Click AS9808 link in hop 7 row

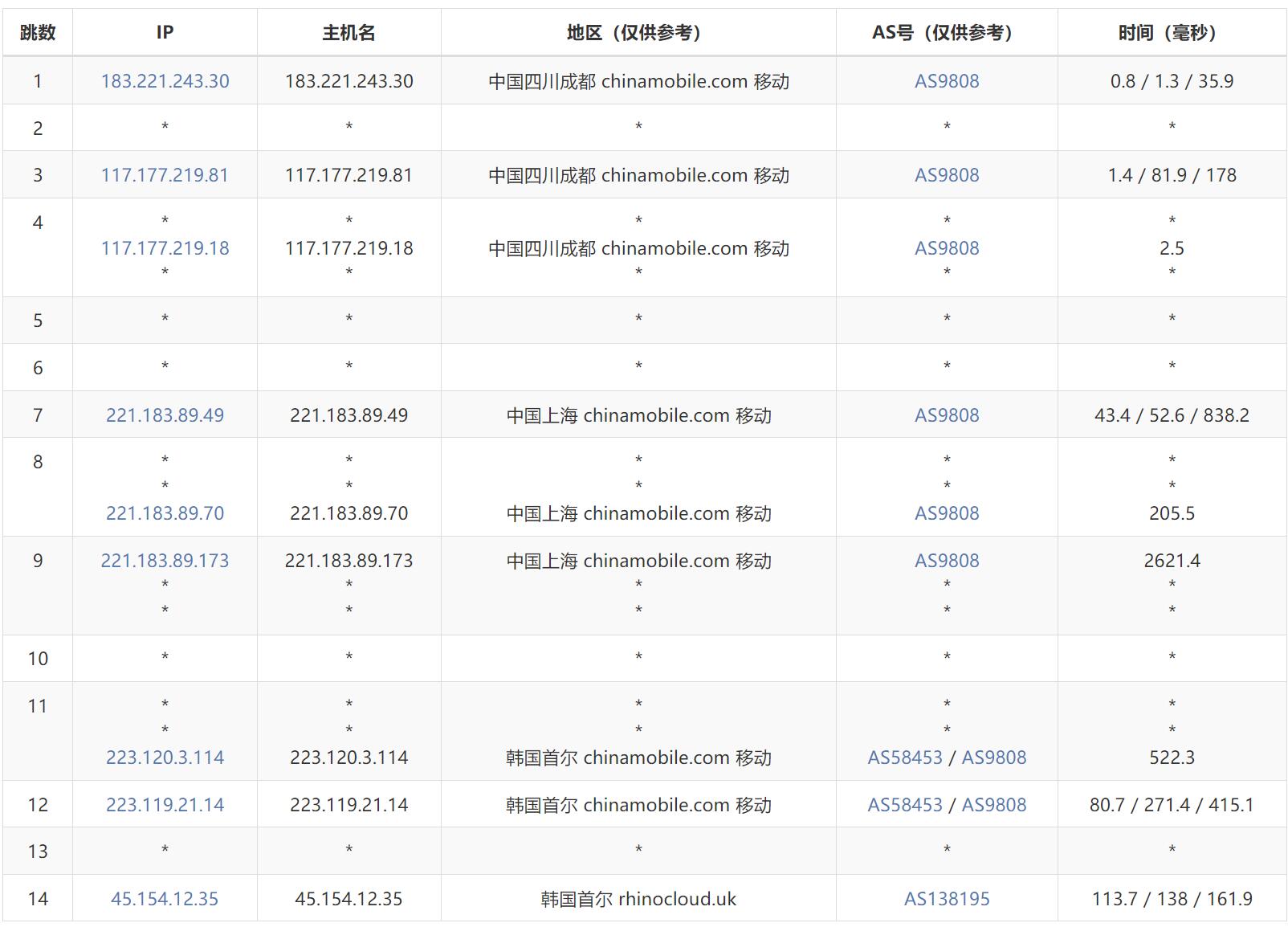[x=947, y=415]
